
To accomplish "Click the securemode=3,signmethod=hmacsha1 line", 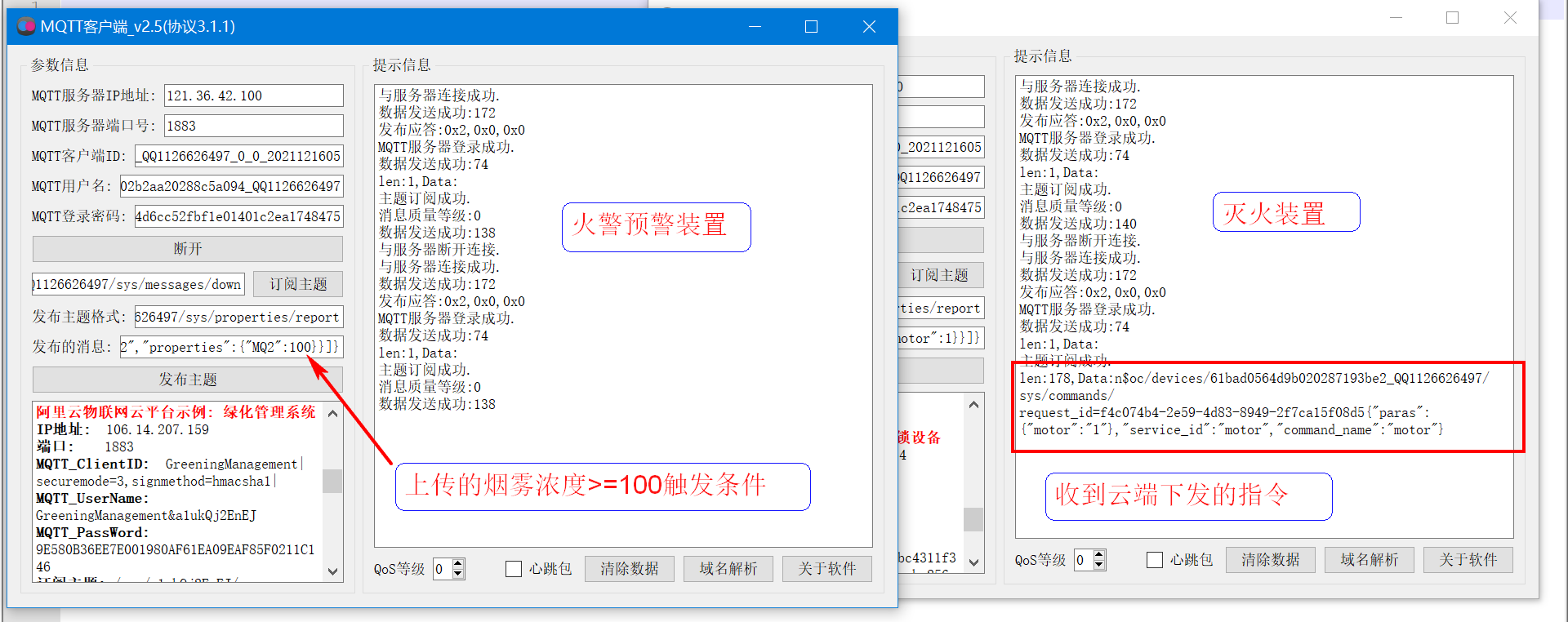I will (x=156, y=481).
